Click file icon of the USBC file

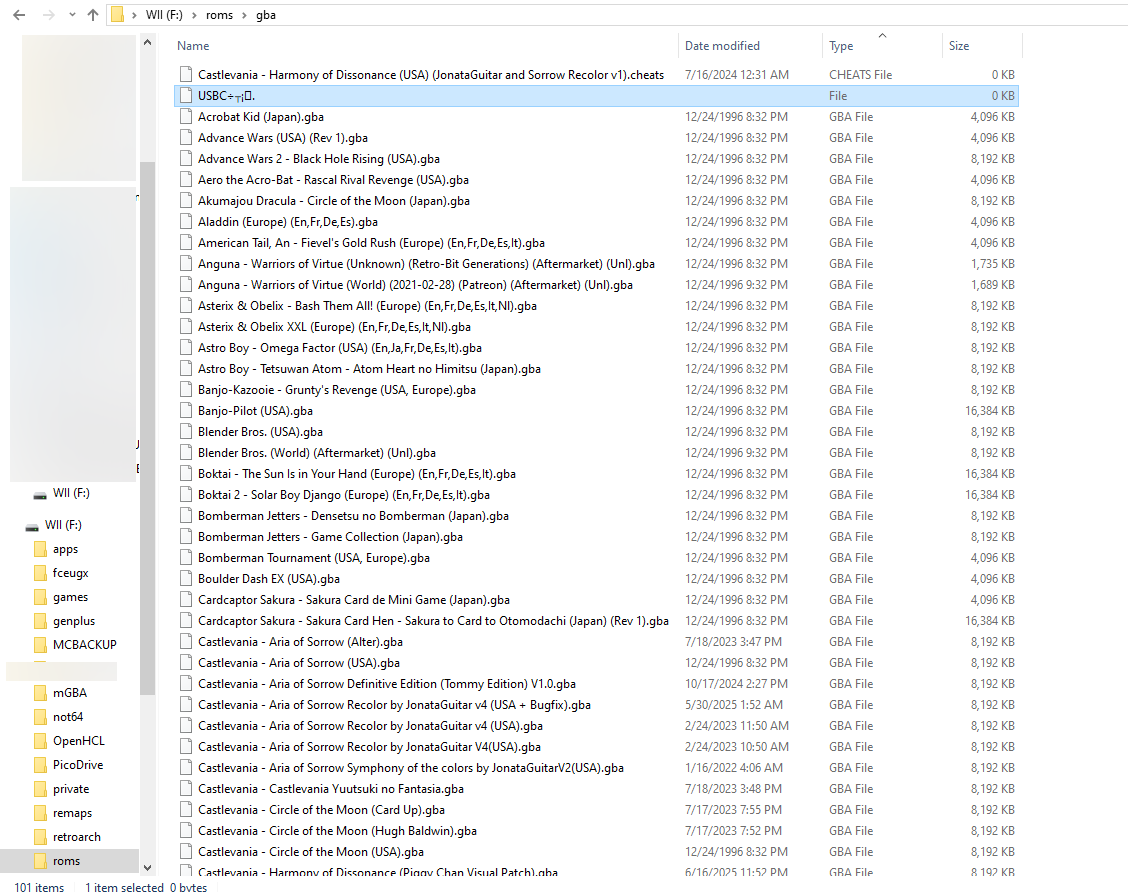(186, 96)
